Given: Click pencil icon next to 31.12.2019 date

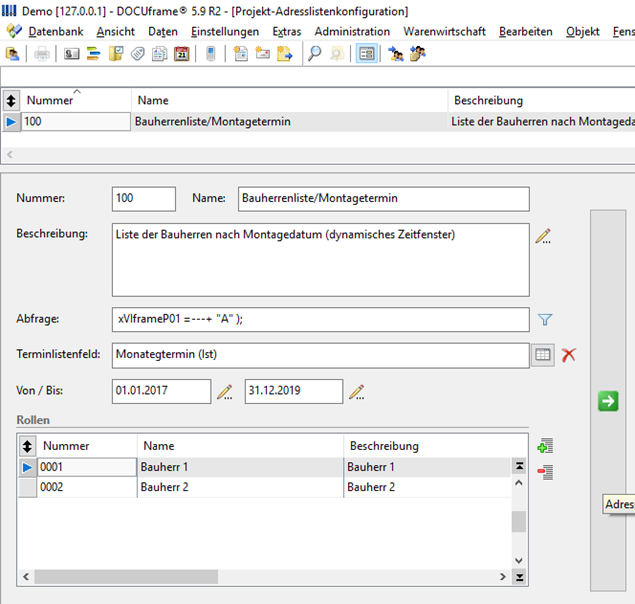Looking at the screenshot, I should pyautogui.click(x=357, y=392).
